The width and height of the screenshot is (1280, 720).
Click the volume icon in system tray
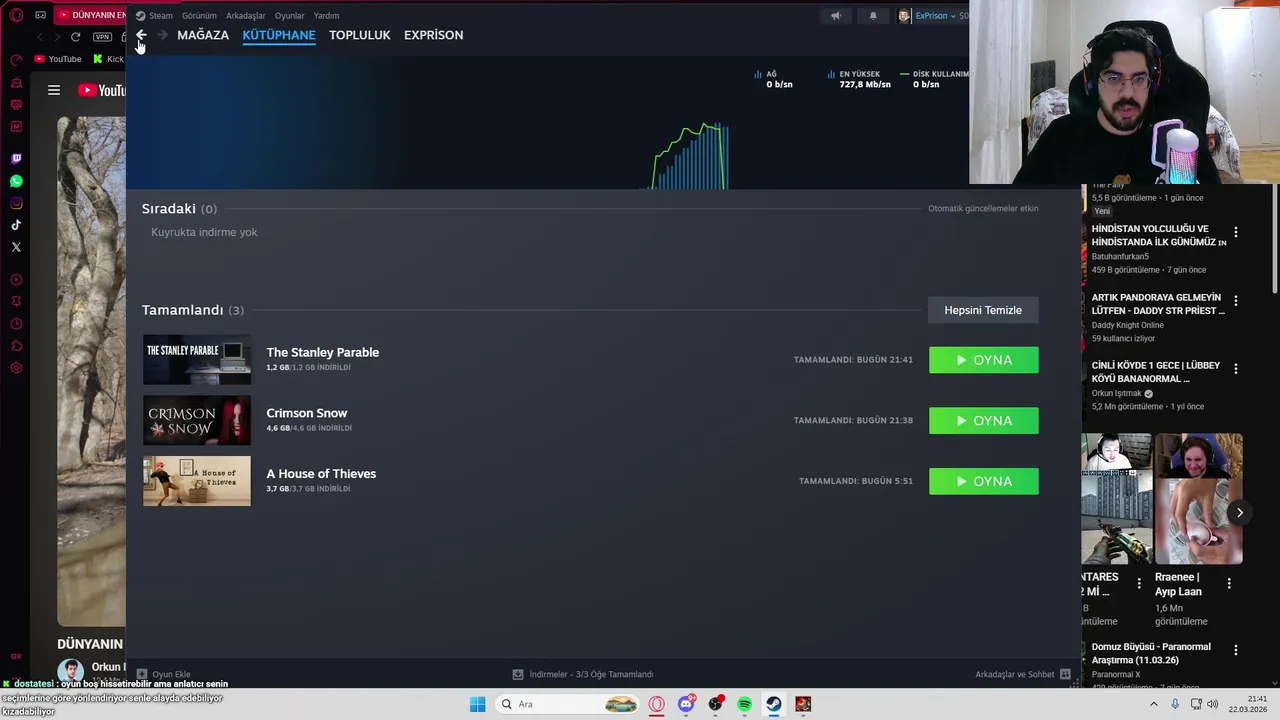coord(1212,704)
